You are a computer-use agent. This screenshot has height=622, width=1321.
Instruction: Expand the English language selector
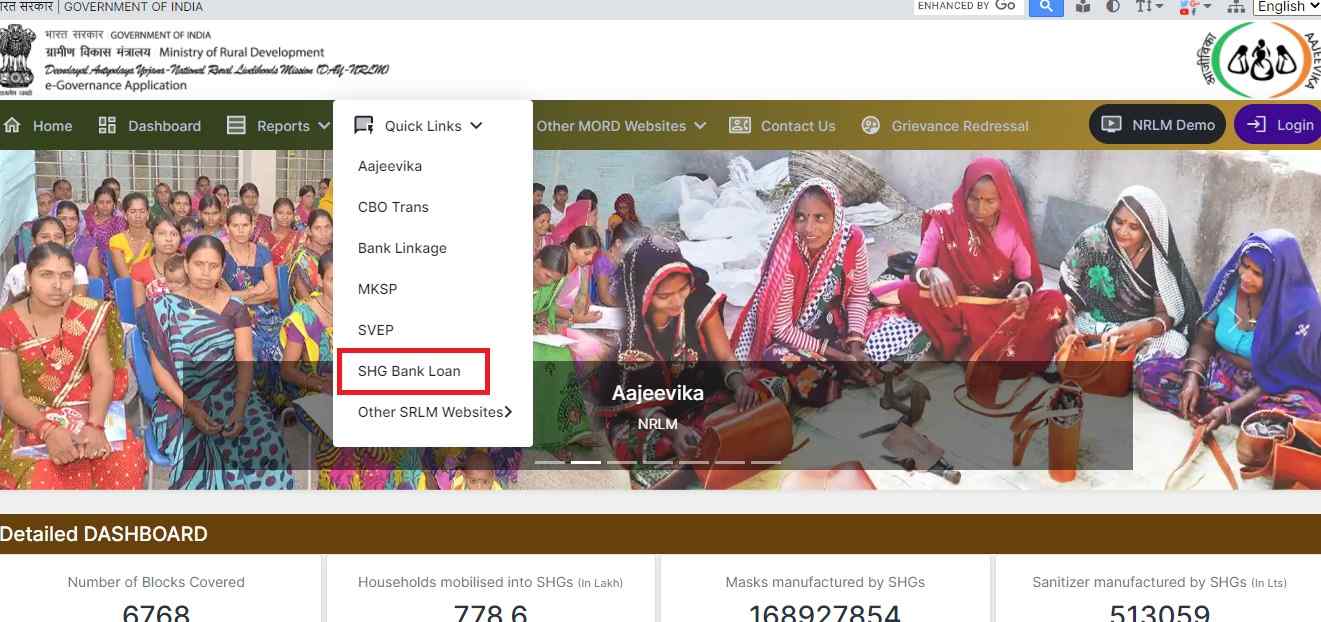[1287, 7]
